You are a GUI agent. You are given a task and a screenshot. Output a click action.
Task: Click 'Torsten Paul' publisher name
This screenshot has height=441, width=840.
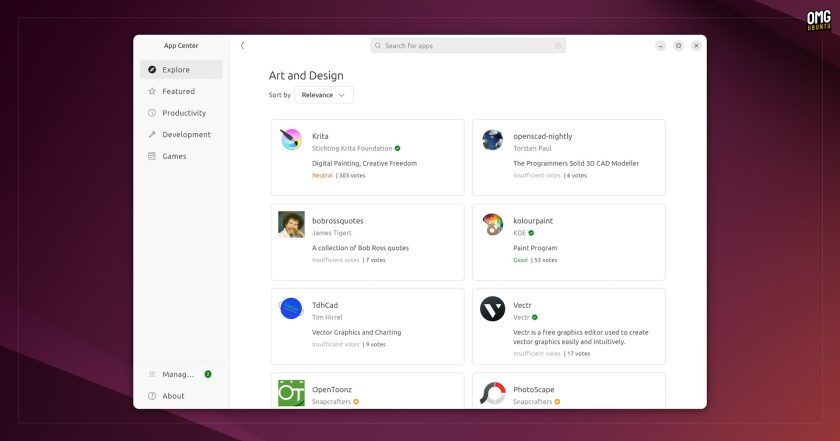[x=532, y=148]
